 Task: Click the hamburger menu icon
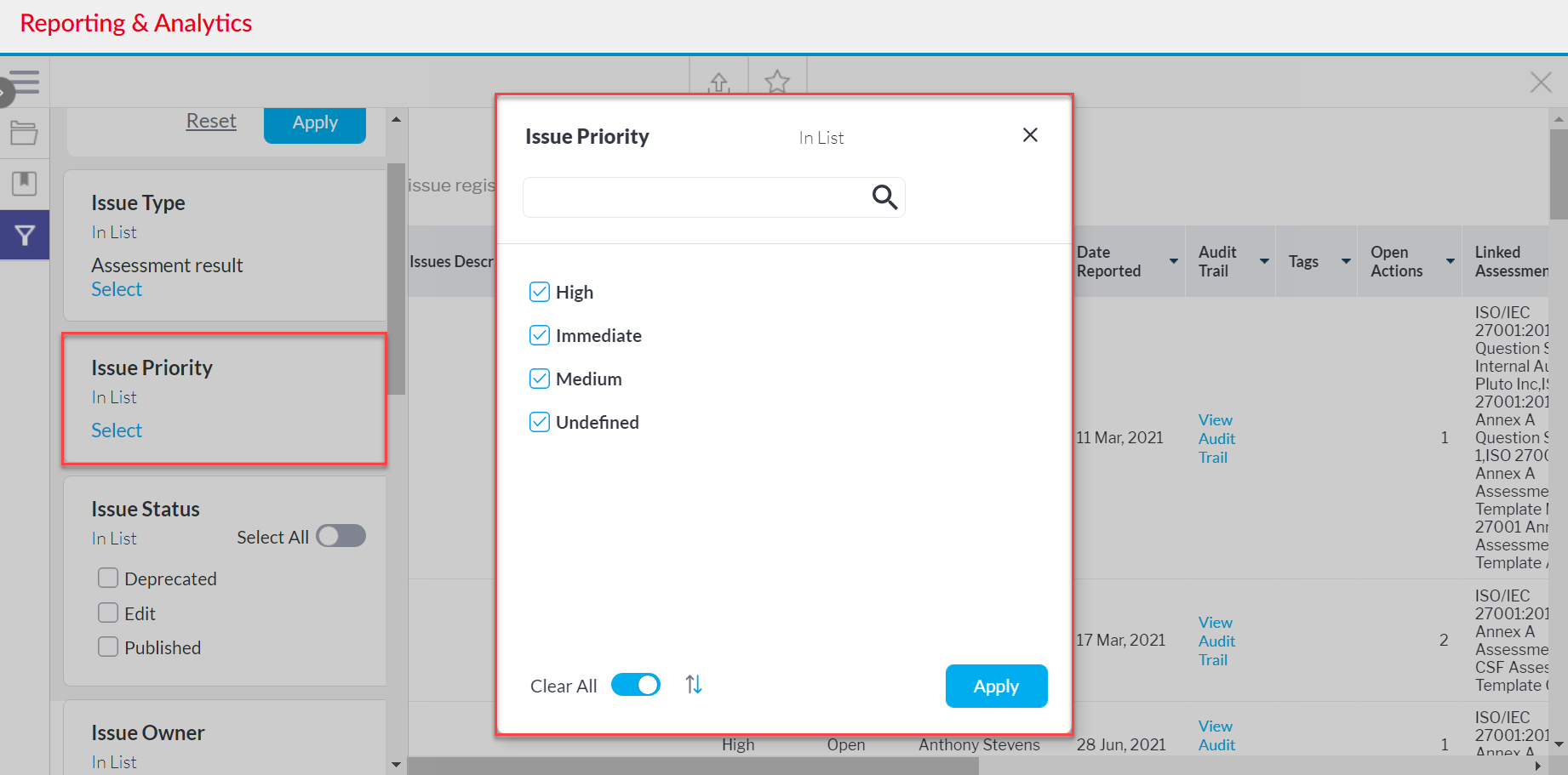25,83
